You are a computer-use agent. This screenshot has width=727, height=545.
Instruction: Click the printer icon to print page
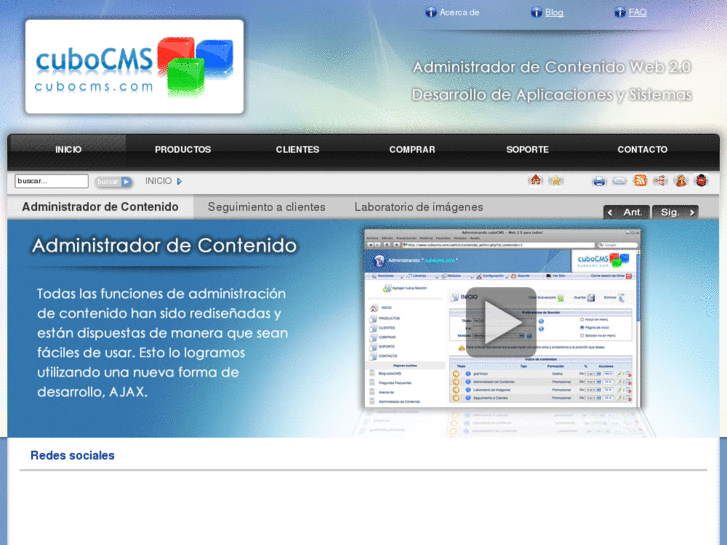tap(599, 181)
